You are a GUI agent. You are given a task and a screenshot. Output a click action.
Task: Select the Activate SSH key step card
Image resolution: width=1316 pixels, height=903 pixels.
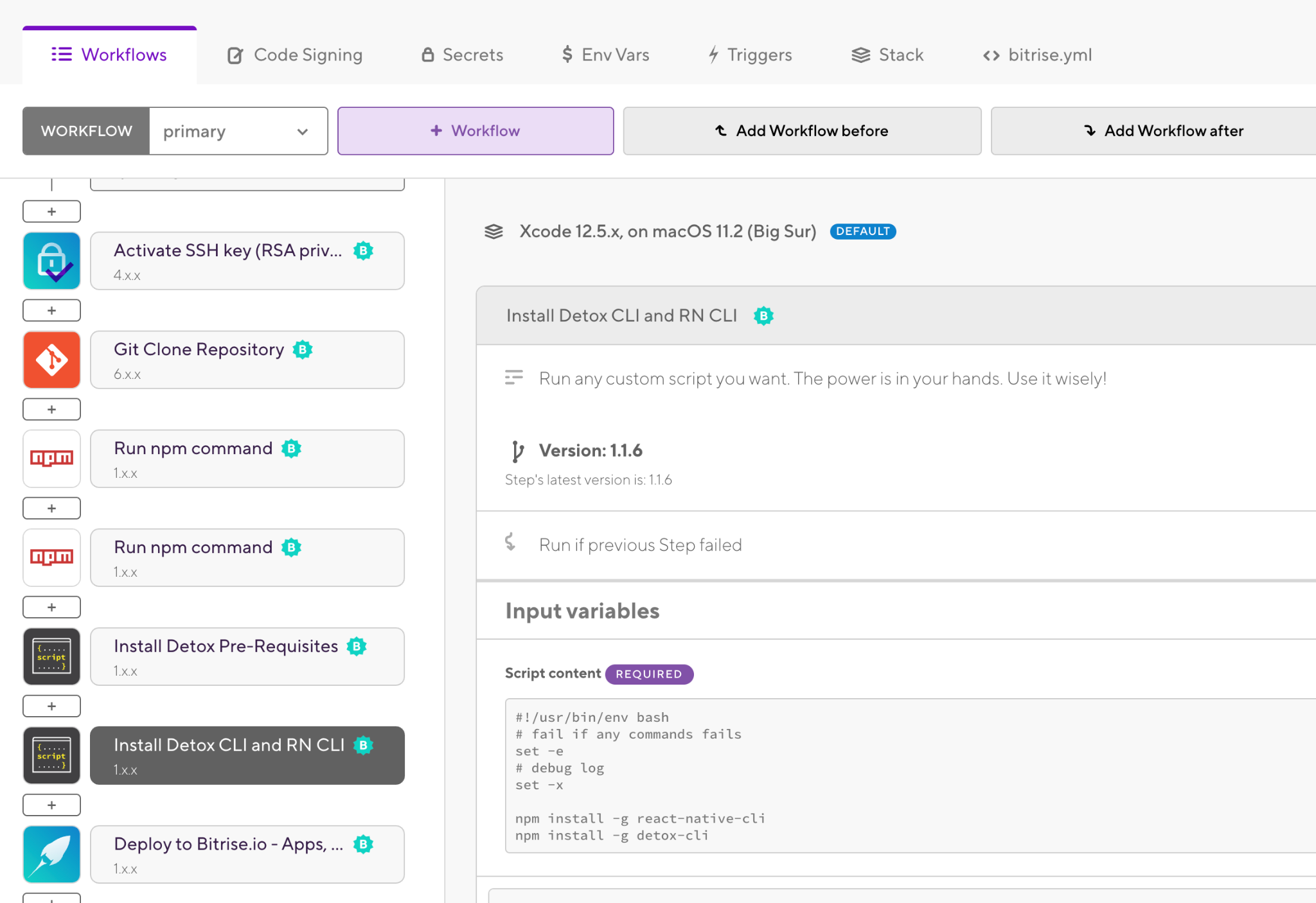coord(247,261)
